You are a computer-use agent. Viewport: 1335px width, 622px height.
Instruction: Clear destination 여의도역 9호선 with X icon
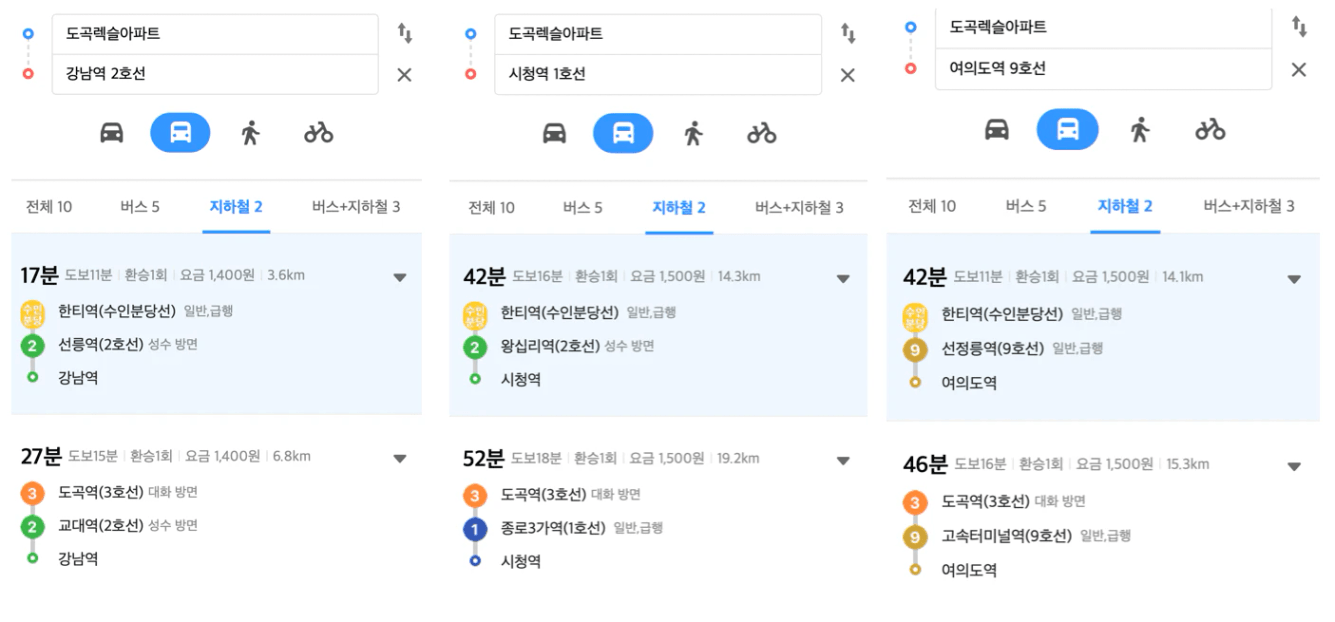pyautogui.click(x=1298, y=69)
